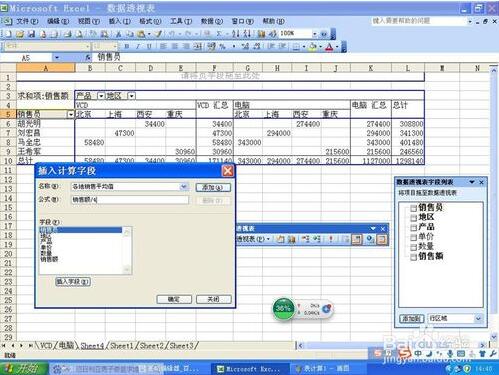
Task: Open the 行区域 area dropdown in field list
Action: [x=478, y=318]
